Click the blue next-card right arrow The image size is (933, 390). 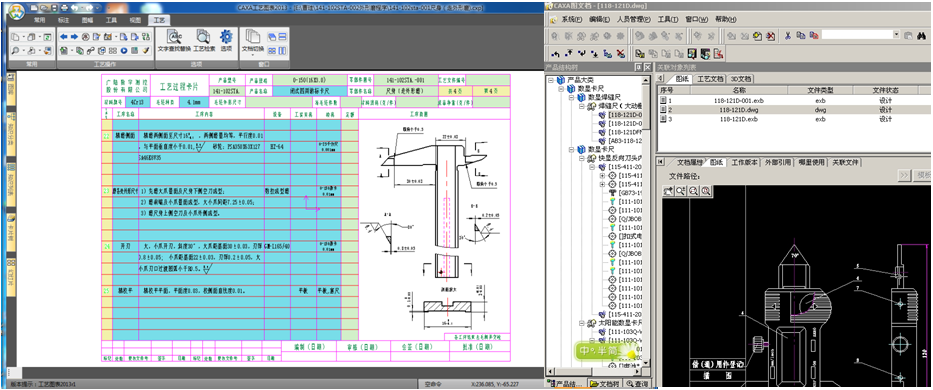click(74, 36)
